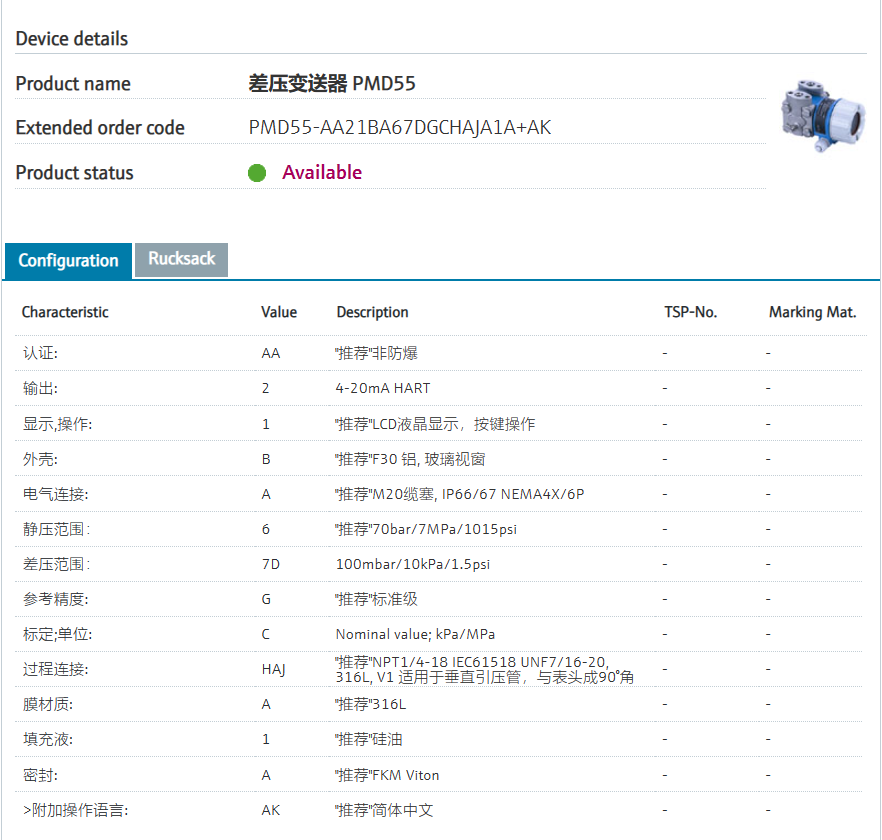The image size is (882, 840).
Task: Click the Available status text
Action: [x=321, y=173]
